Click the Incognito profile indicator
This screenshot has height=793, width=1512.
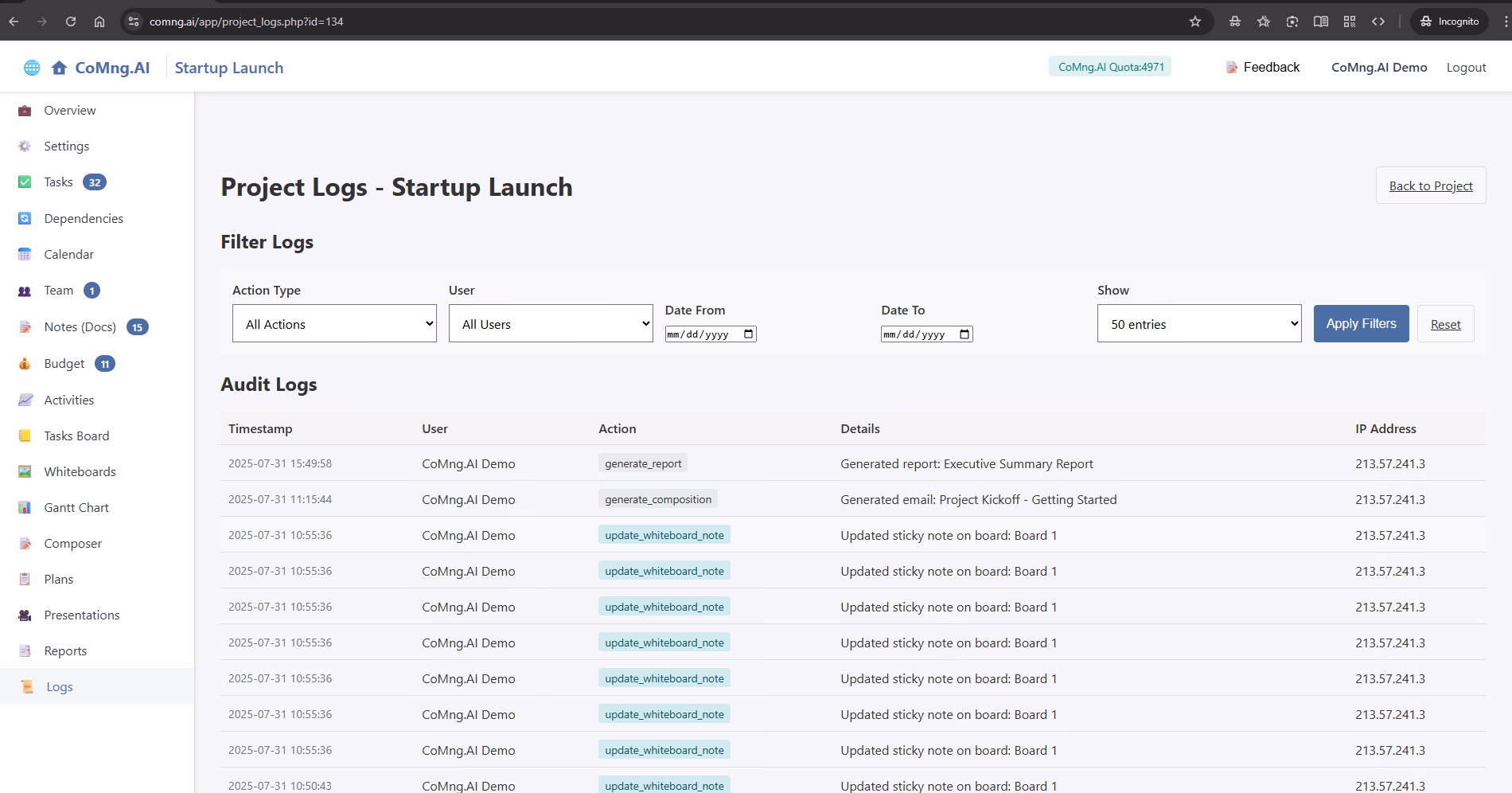tap(1449, 21)
